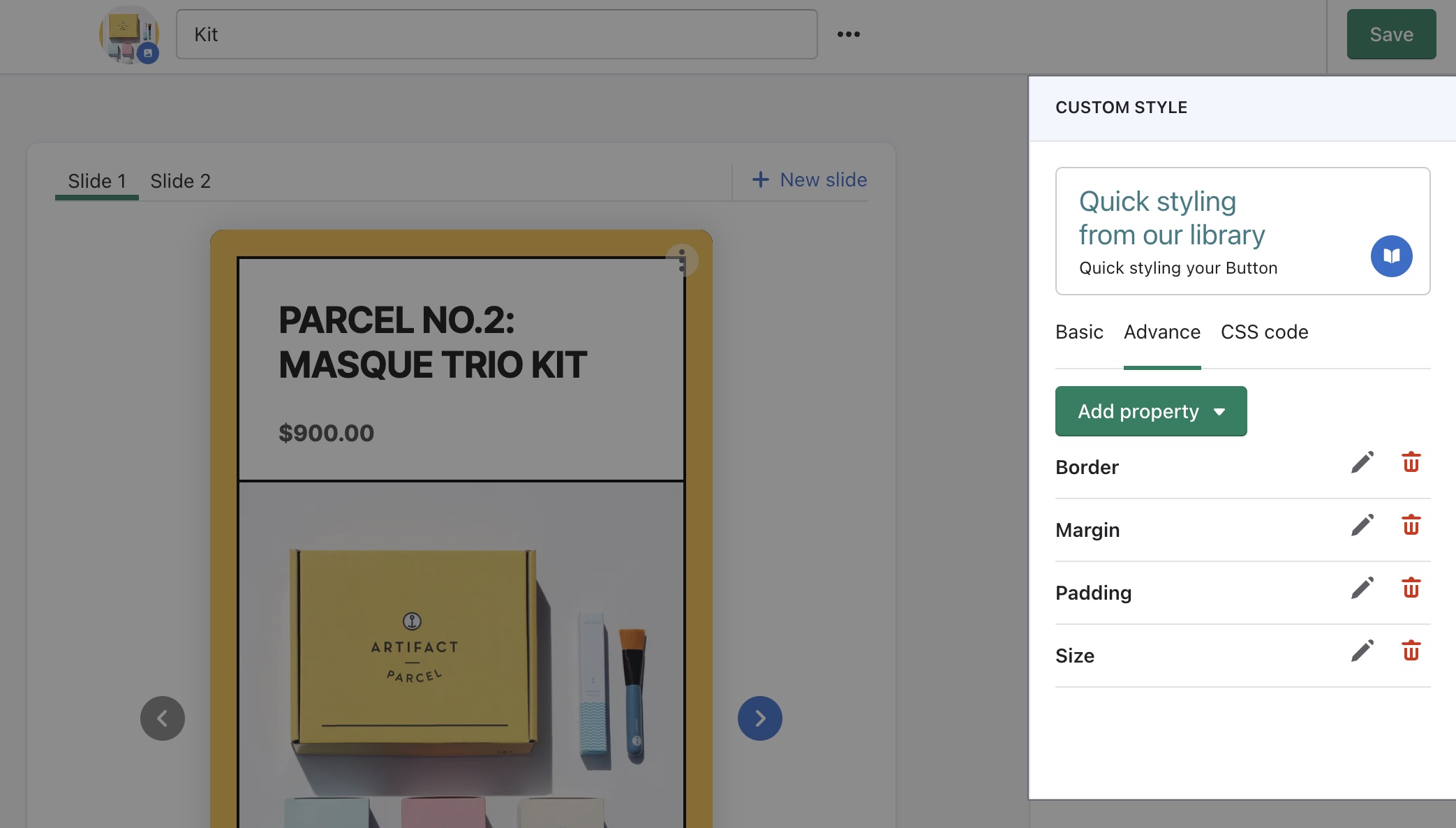Click the Border edit pencil icon
Viewport: 1456px width, 828px height.
click(1362, 463)
